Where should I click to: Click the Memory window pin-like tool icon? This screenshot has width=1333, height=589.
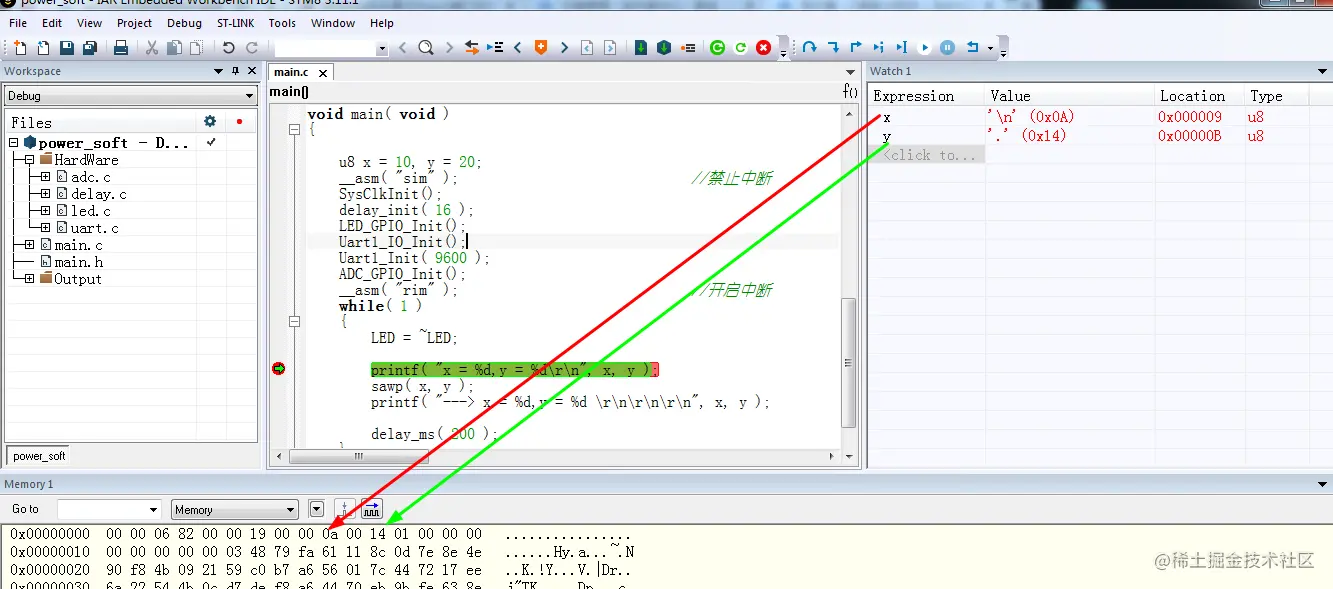(x=345, y=509)
